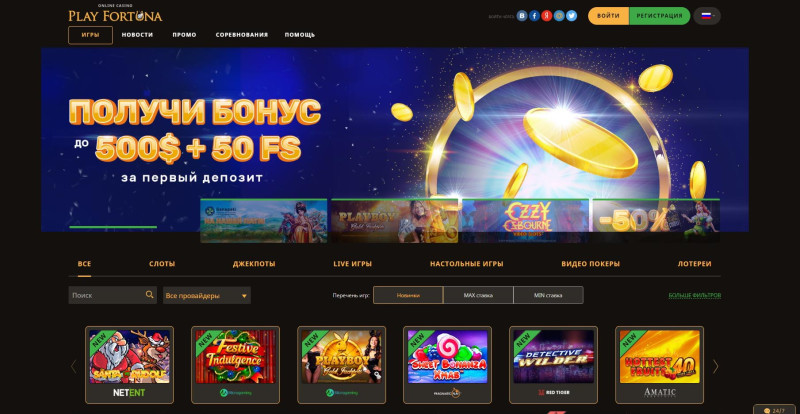Open the Sweet Bonanza Xmas game thumbnail

pos(447,364)
